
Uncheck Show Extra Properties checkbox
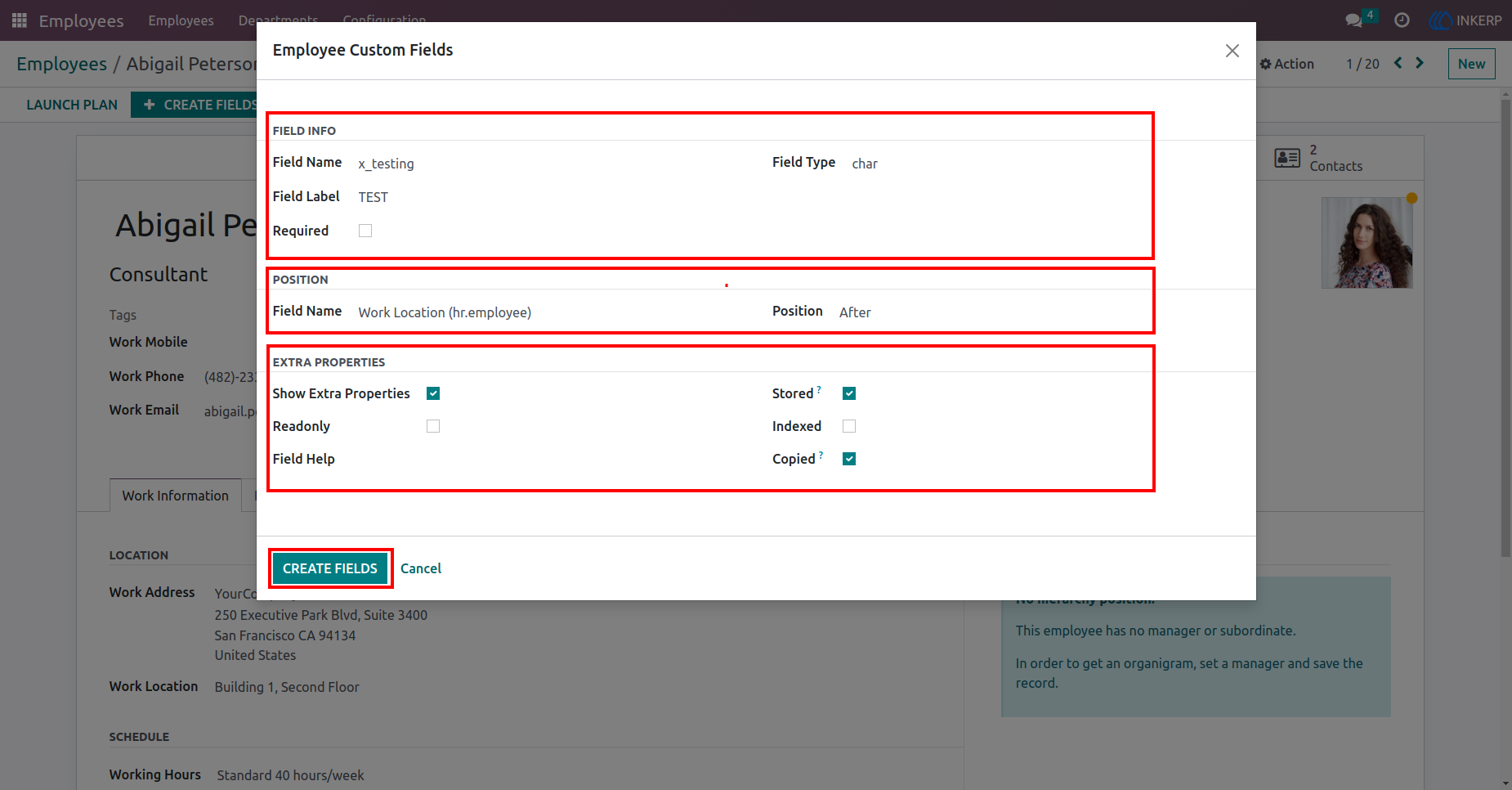[433, 393]
